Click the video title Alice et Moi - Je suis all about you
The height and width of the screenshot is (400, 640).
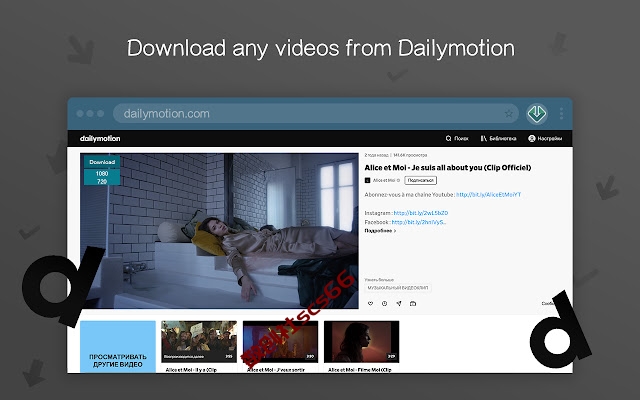447,167
